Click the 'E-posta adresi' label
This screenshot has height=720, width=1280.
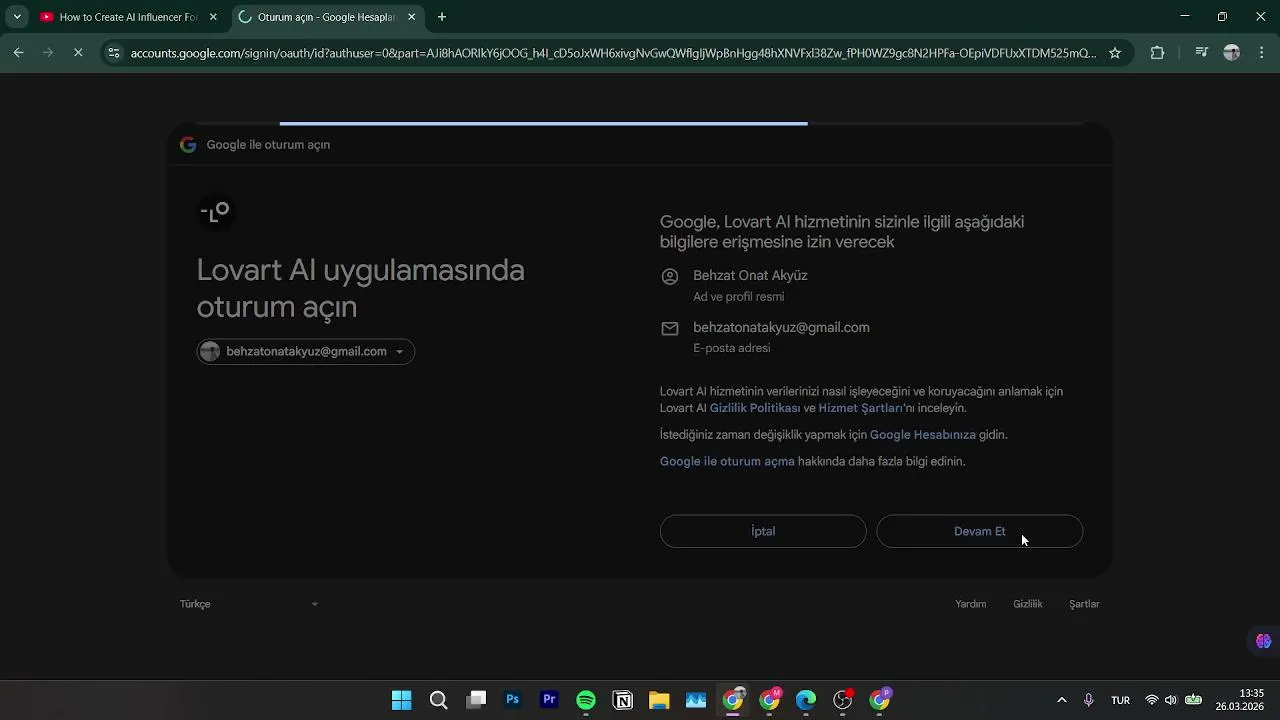(731, 348)
